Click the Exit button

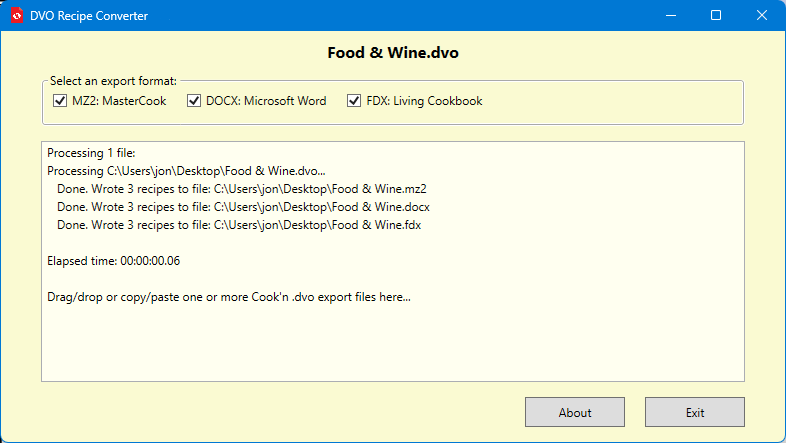point(695,412)
